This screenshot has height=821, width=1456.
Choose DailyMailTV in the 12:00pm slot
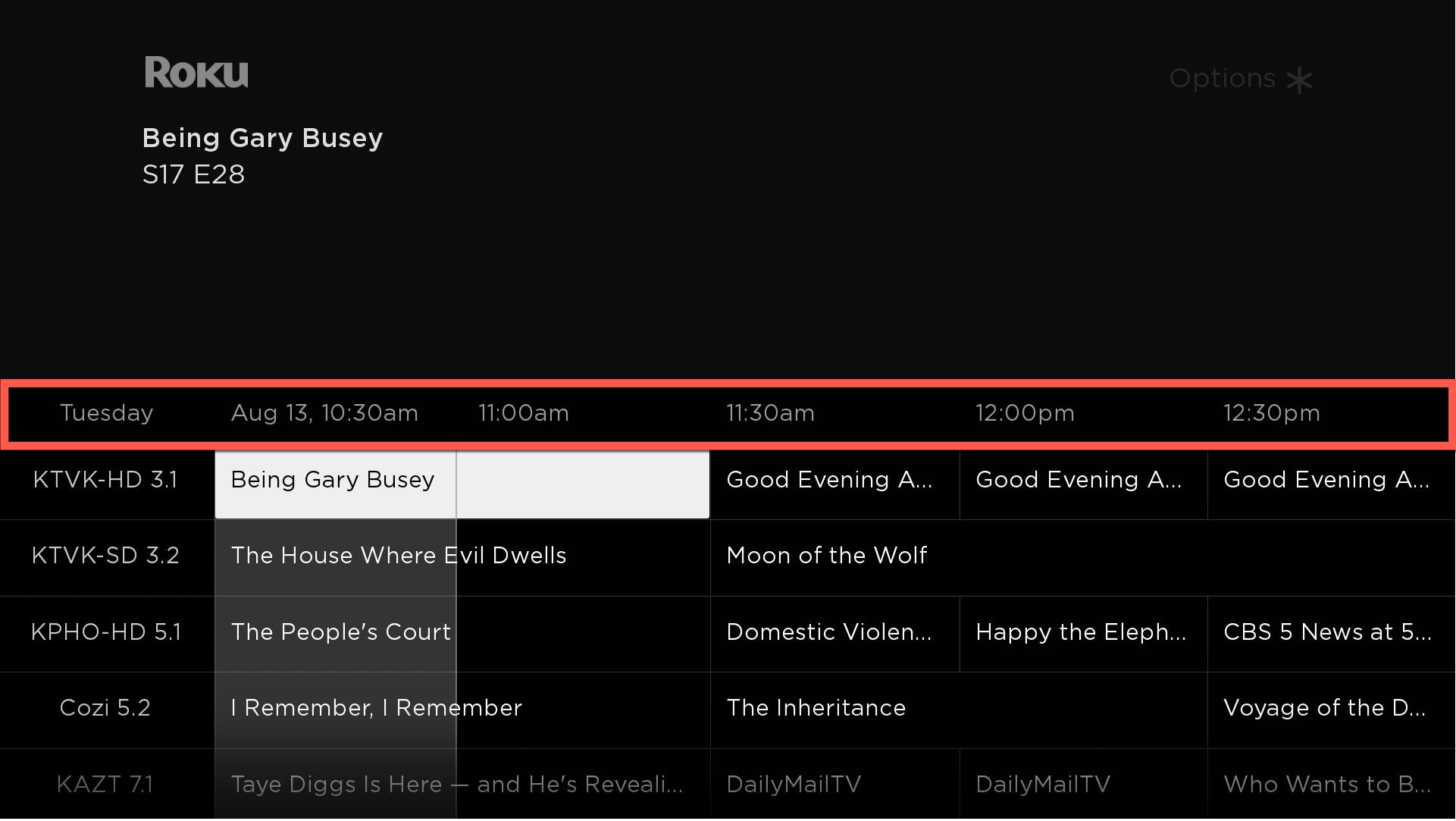pyautogui.click(x=1084, y=785)
